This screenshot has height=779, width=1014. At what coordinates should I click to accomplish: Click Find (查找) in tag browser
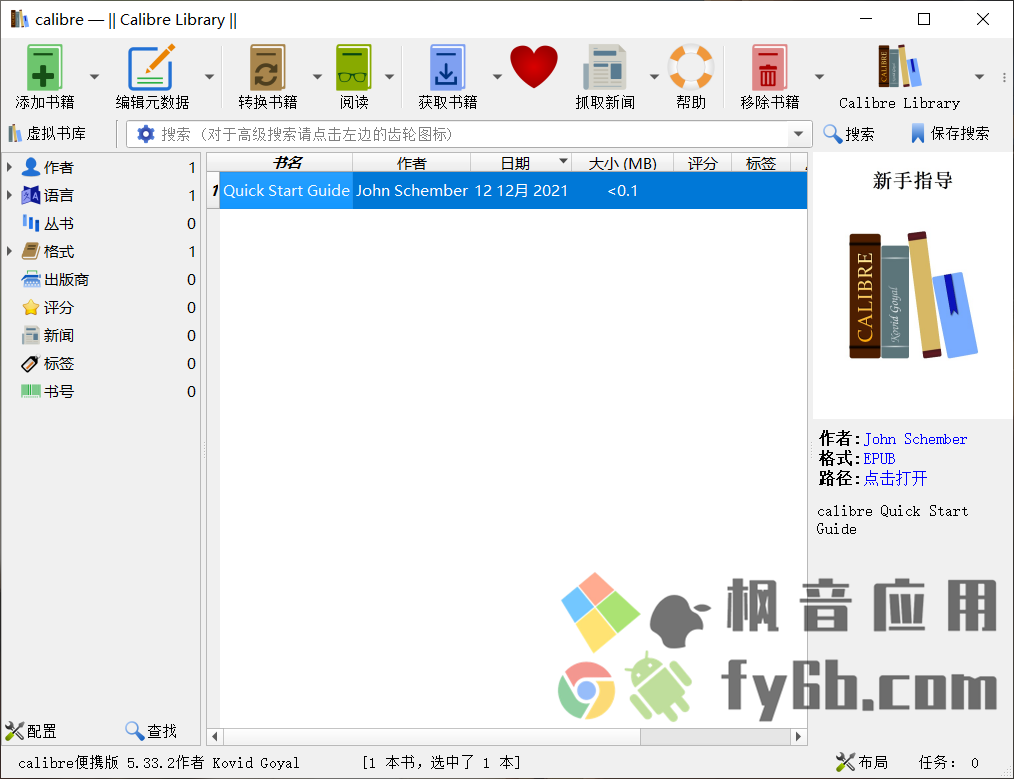[151, 731]
